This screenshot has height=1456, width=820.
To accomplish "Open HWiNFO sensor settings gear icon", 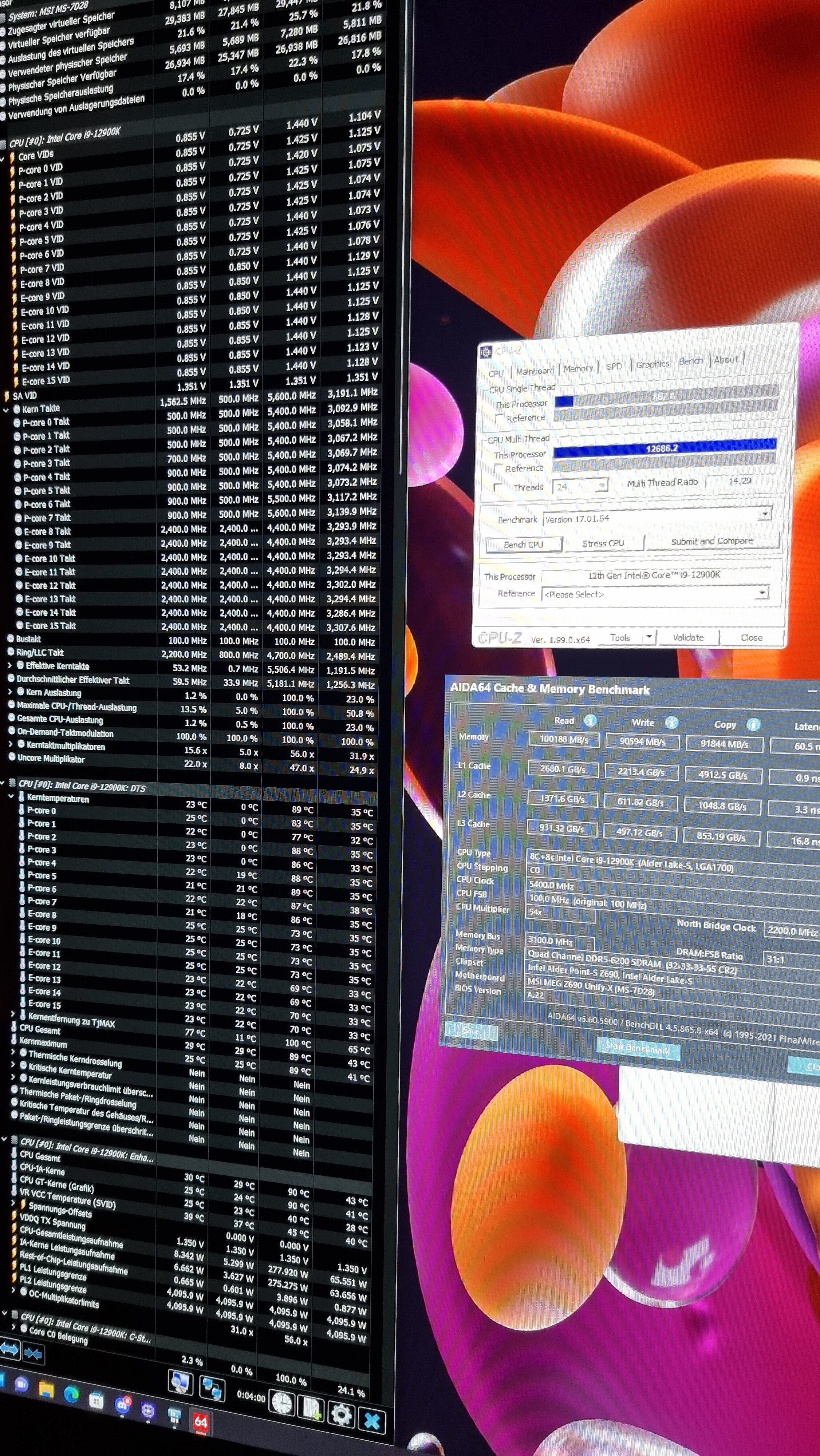I will point(341,1414).
